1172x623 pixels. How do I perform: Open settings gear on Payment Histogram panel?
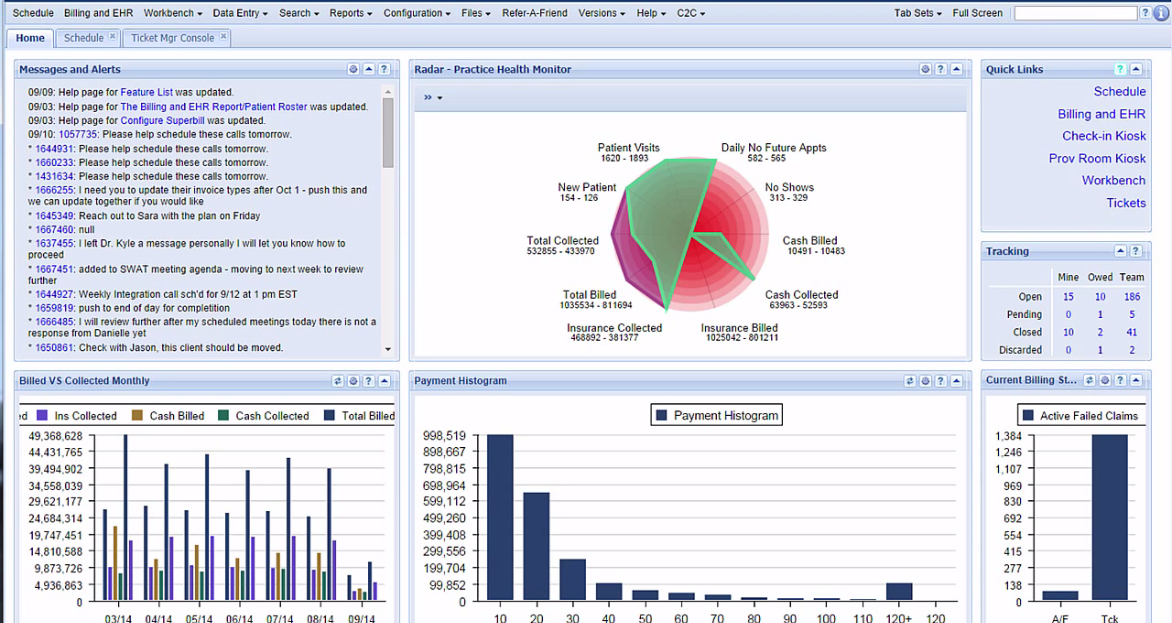[x=925, y=381]
